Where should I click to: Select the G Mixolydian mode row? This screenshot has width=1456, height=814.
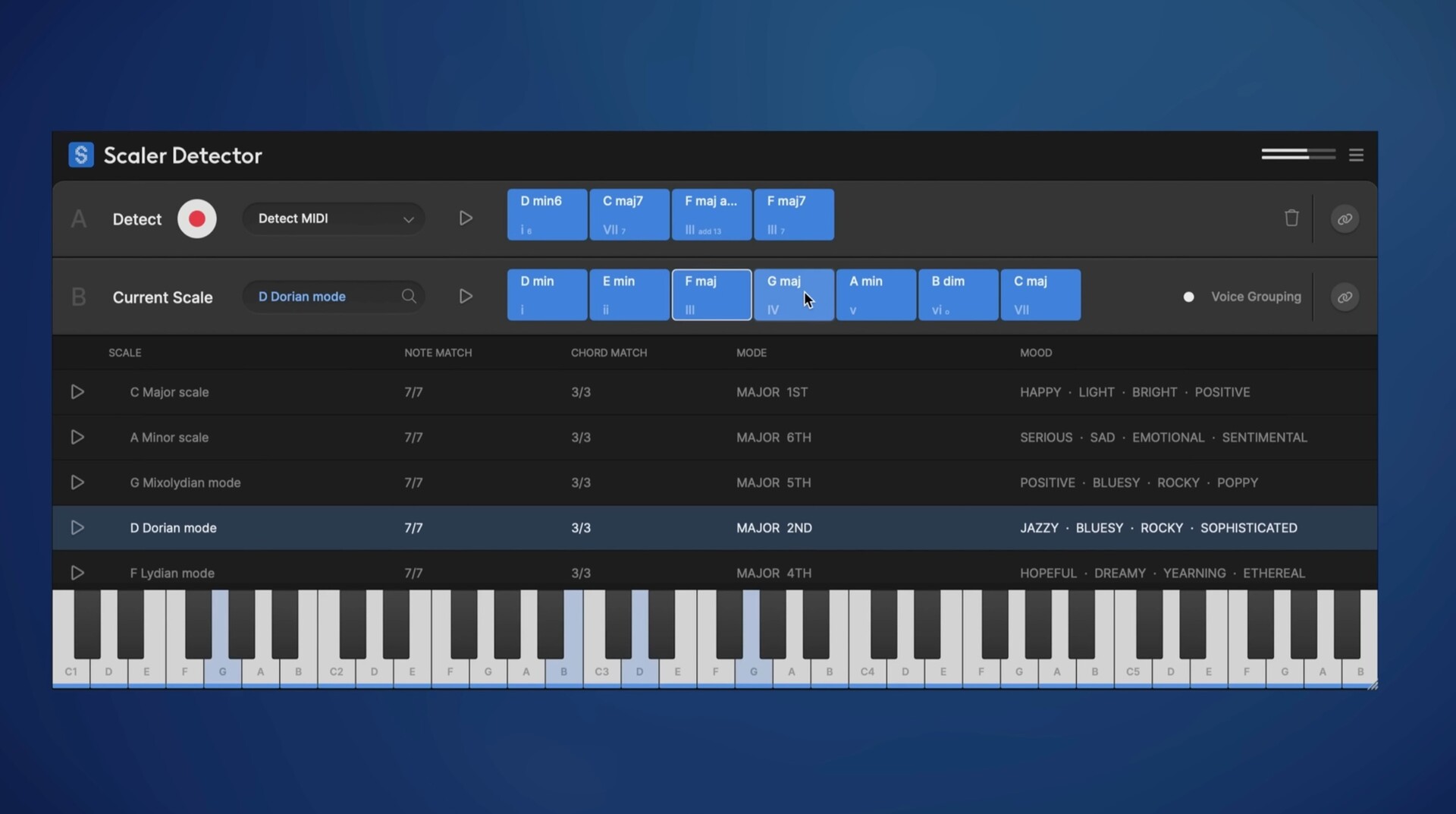coord(185,483)
